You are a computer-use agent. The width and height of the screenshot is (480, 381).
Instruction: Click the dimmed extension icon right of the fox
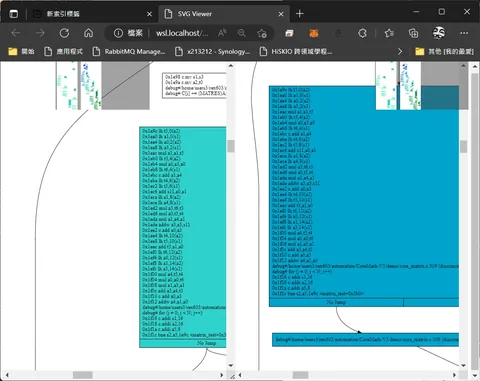tap(338, 33)
